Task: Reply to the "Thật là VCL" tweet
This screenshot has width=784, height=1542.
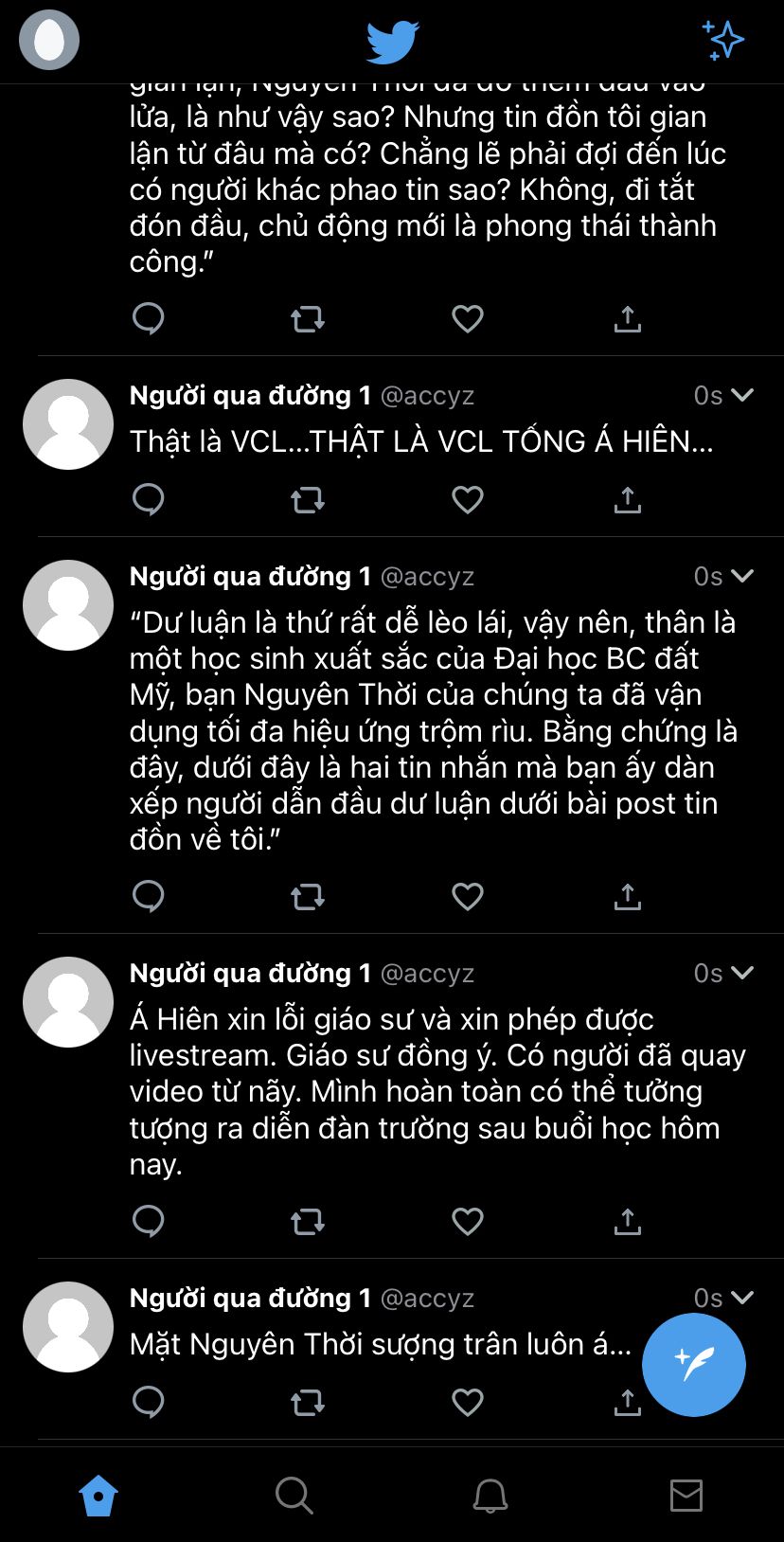Action: point(149,499)
